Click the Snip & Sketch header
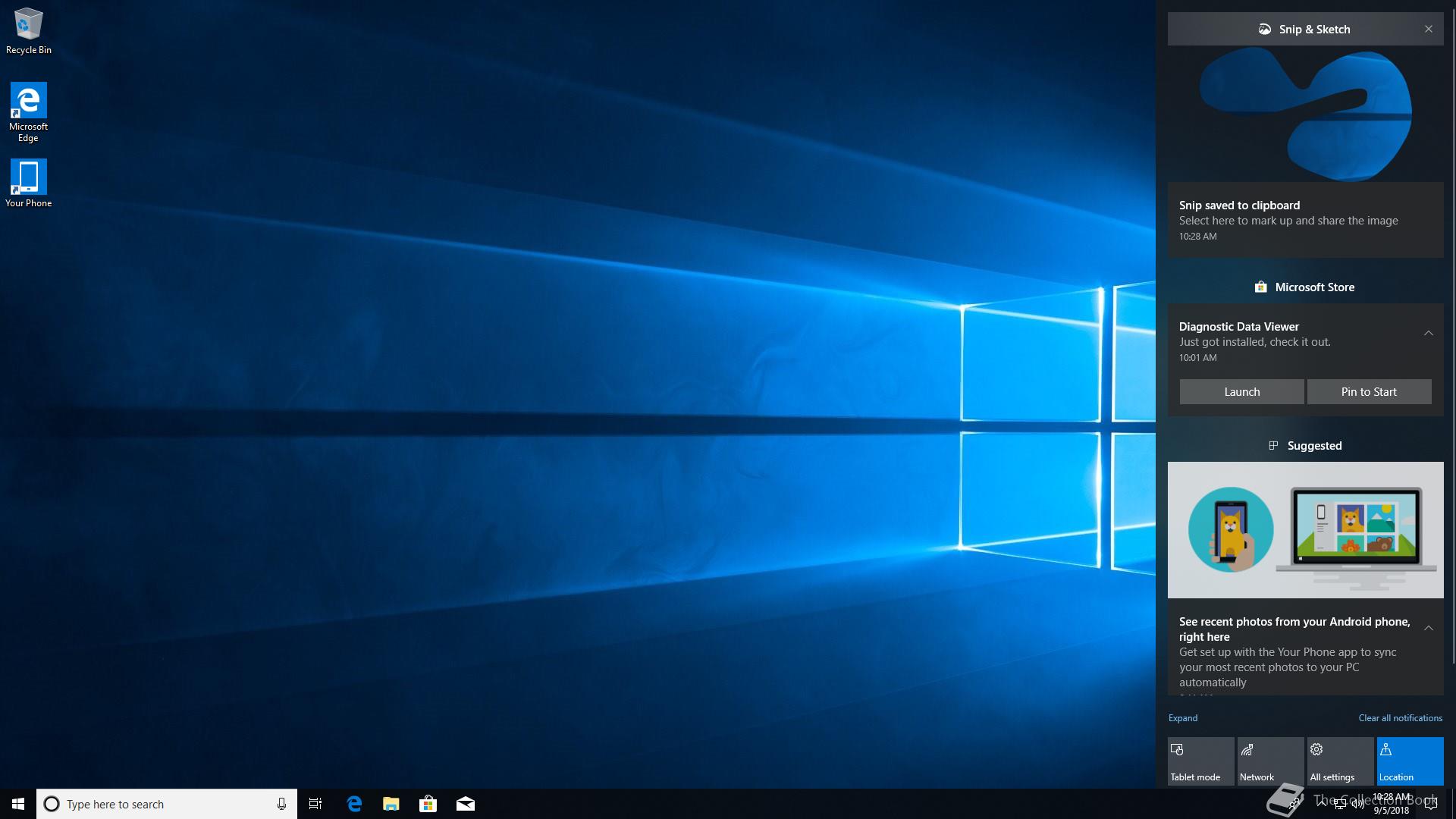 (x=1304, y=29)
